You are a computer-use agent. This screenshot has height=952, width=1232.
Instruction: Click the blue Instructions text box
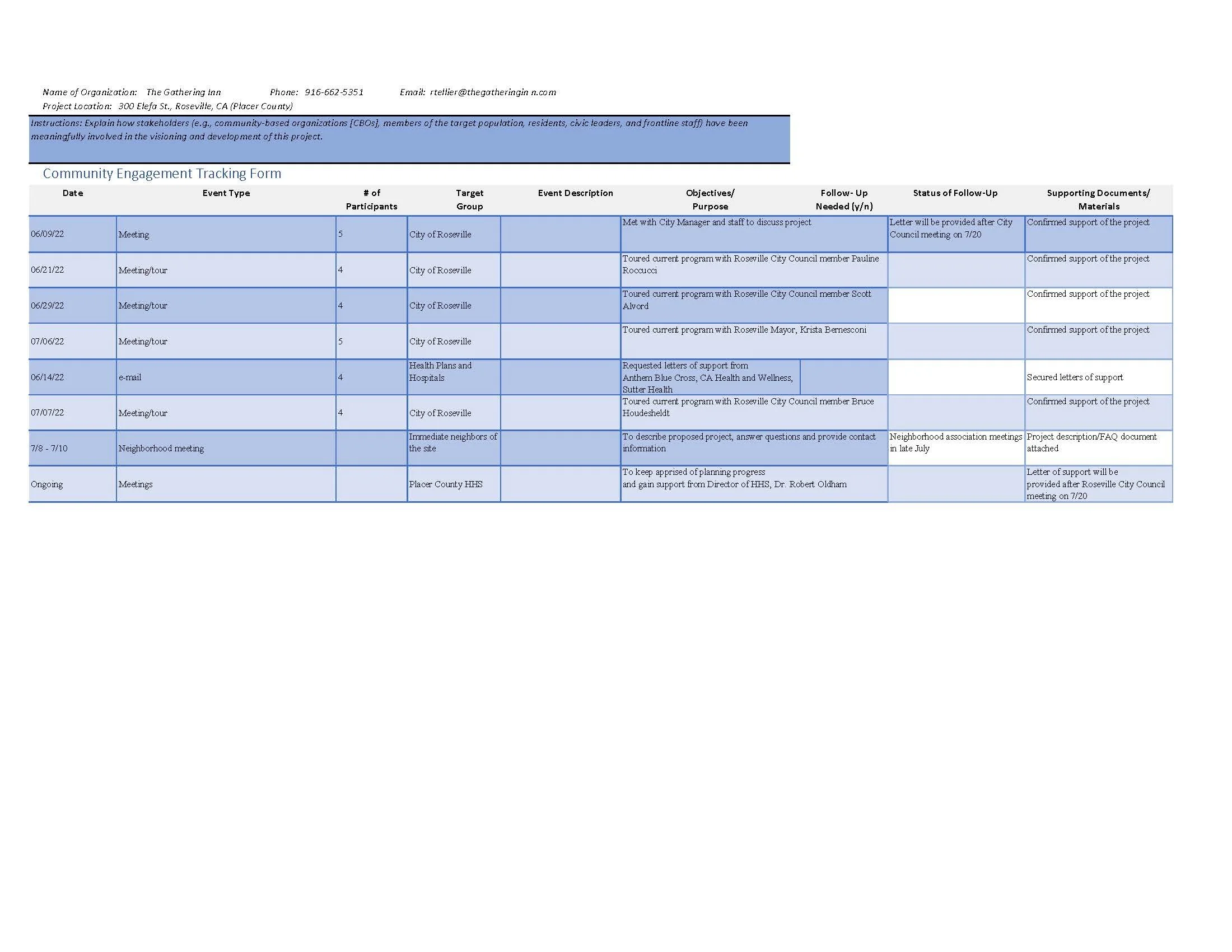(409, 140)
